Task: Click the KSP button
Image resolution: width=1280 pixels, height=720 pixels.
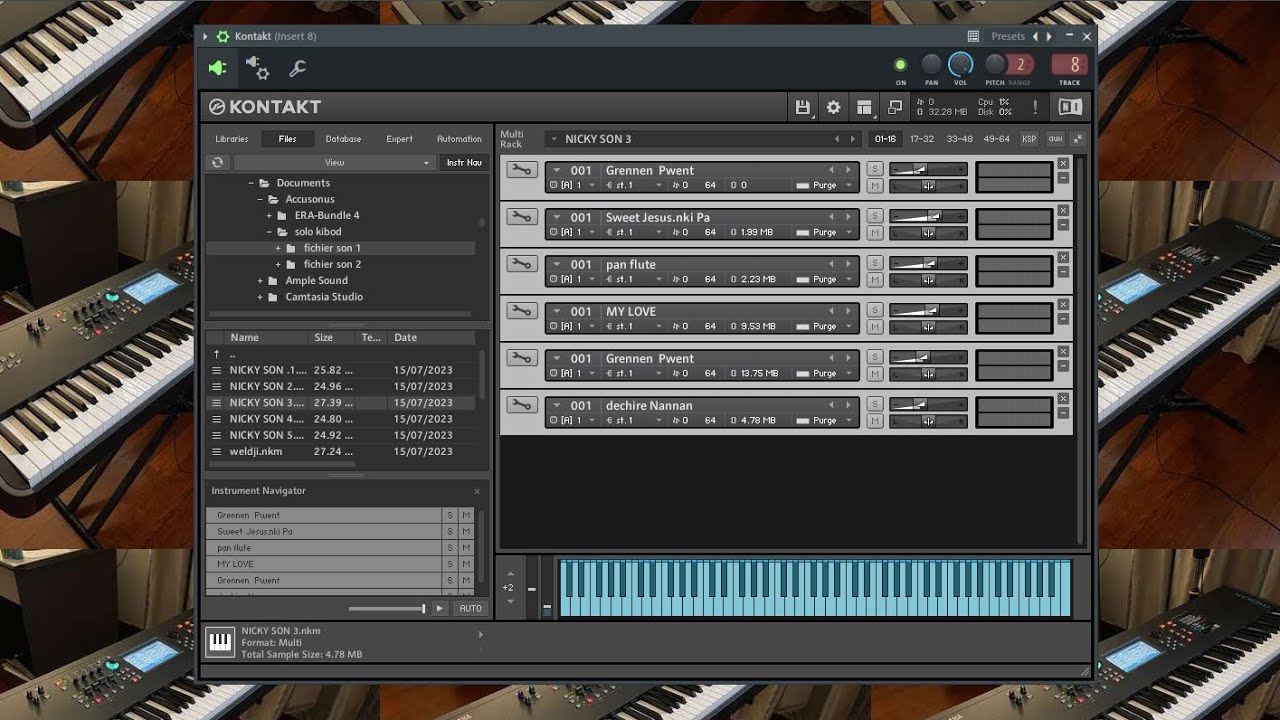Action: 1029,139
